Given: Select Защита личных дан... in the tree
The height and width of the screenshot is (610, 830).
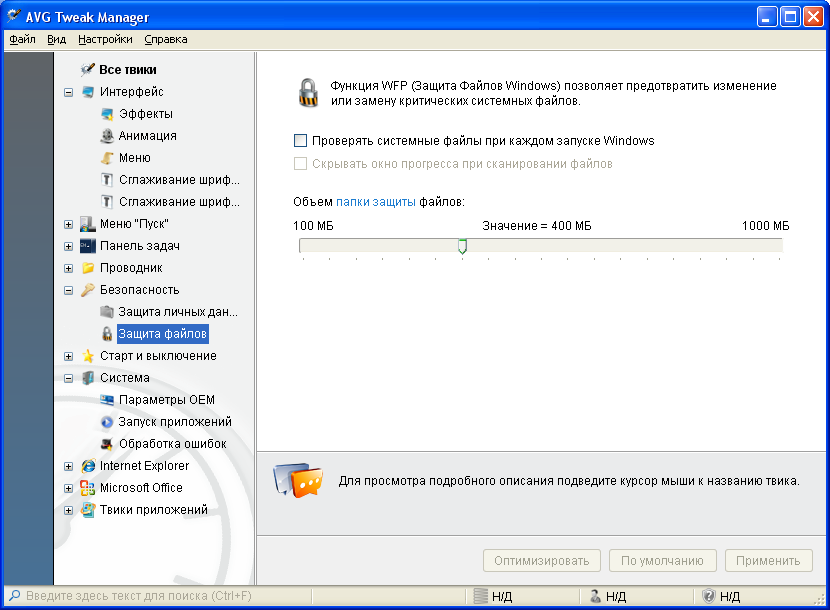Looking at the screenshot, I should click(178, 312).
